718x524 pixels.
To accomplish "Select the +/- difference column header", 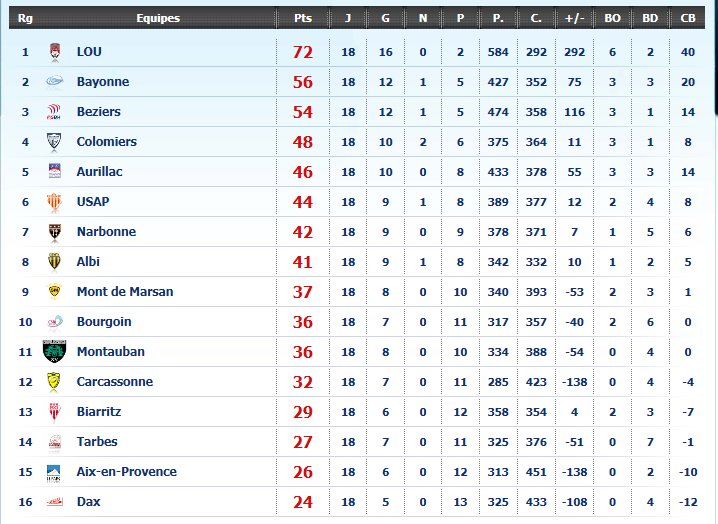I will tap(574, 18).
